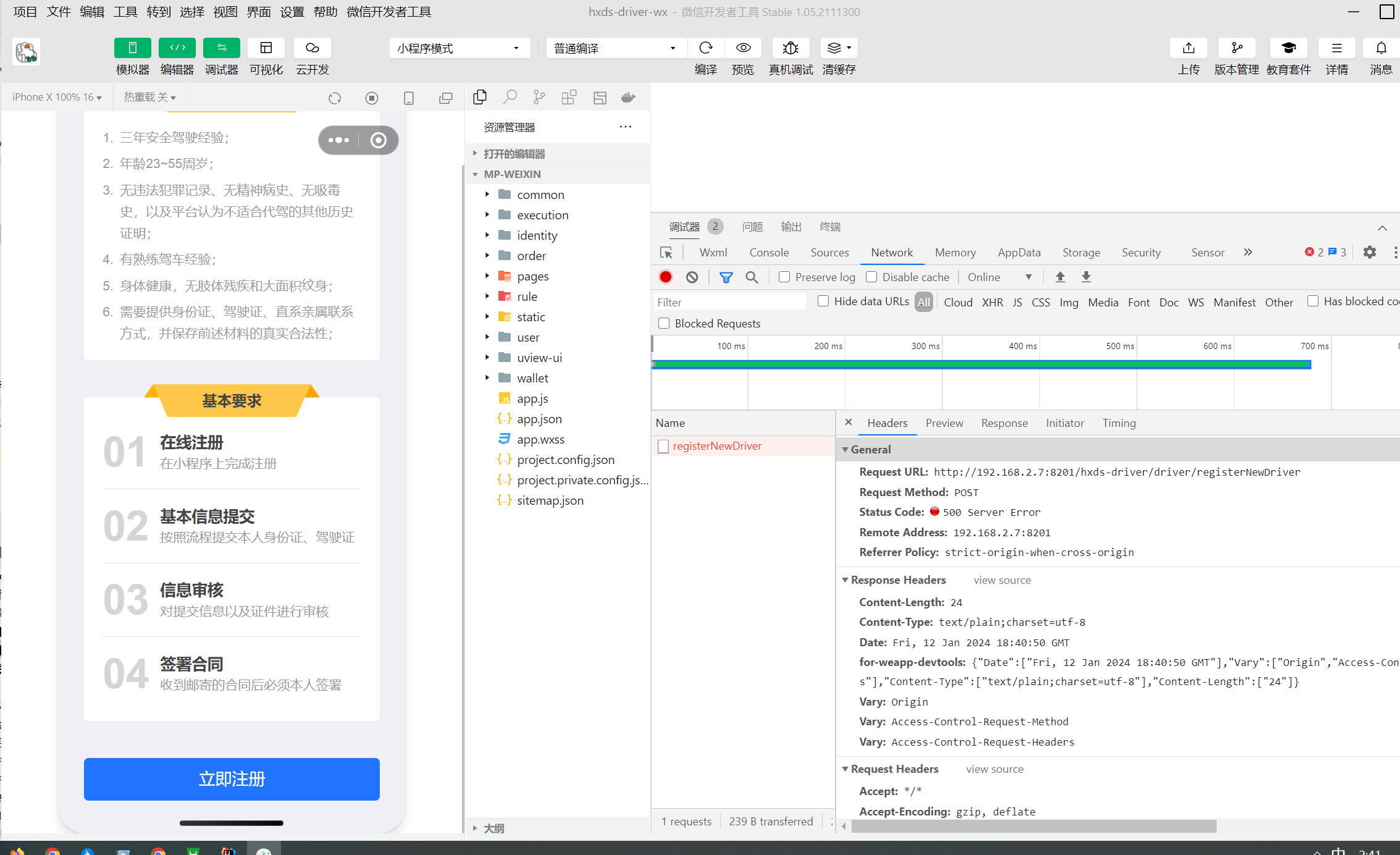The height and width of the screenshot is (855, 1400).
Task: Click the 真机调试 bug icon
Action: [790, 48]
